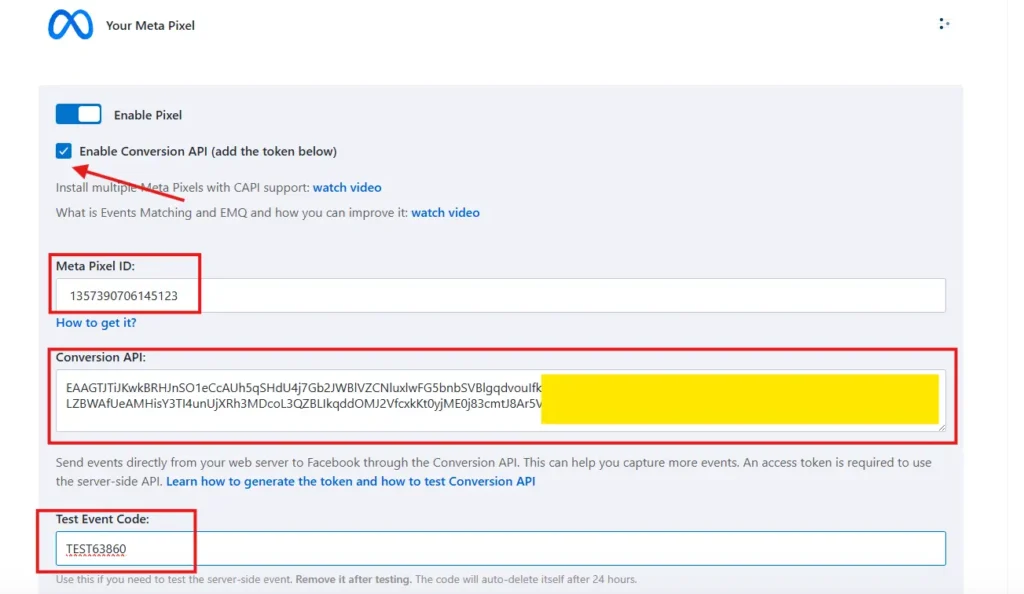Open the How to get it? link
1024x594 pixels.
pyautogui.click(x=96, y=322)
